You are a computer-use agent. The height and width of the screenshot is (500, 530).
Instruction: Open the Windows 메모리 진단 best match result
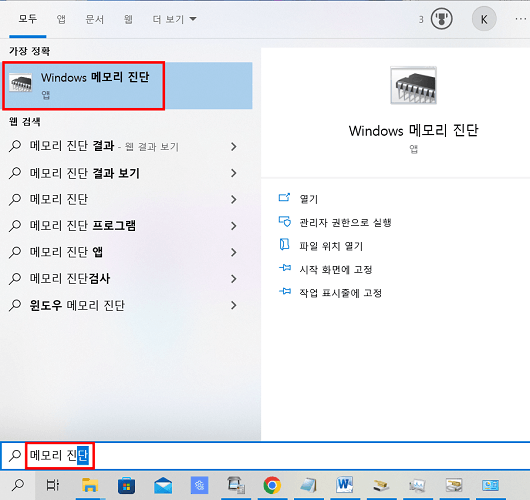click(127, 86)
